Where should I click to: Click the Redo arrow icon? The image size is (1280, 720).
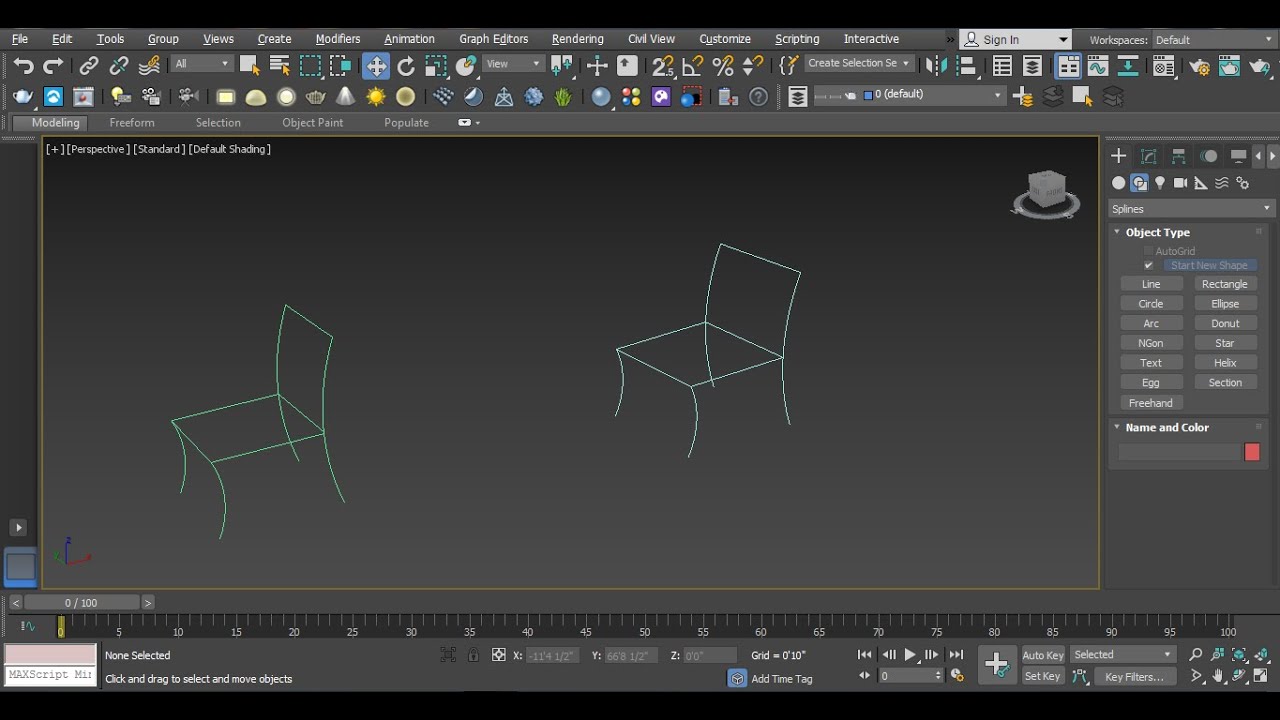[x=53, y=66]
